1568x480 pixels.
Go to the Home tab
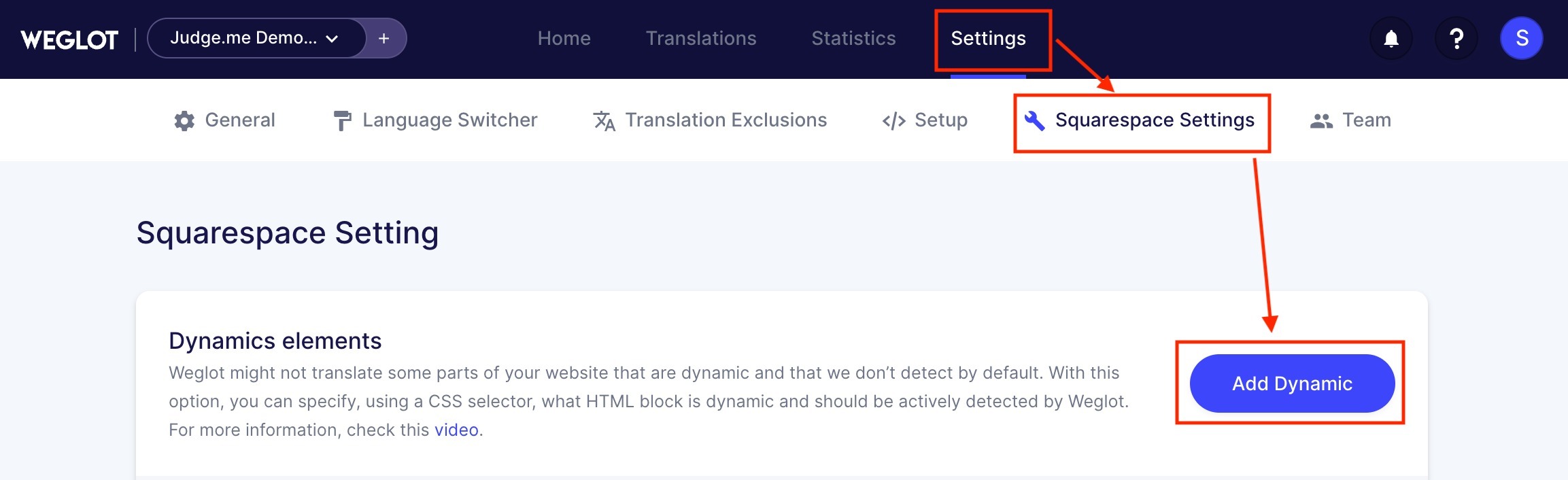(564, 39)
